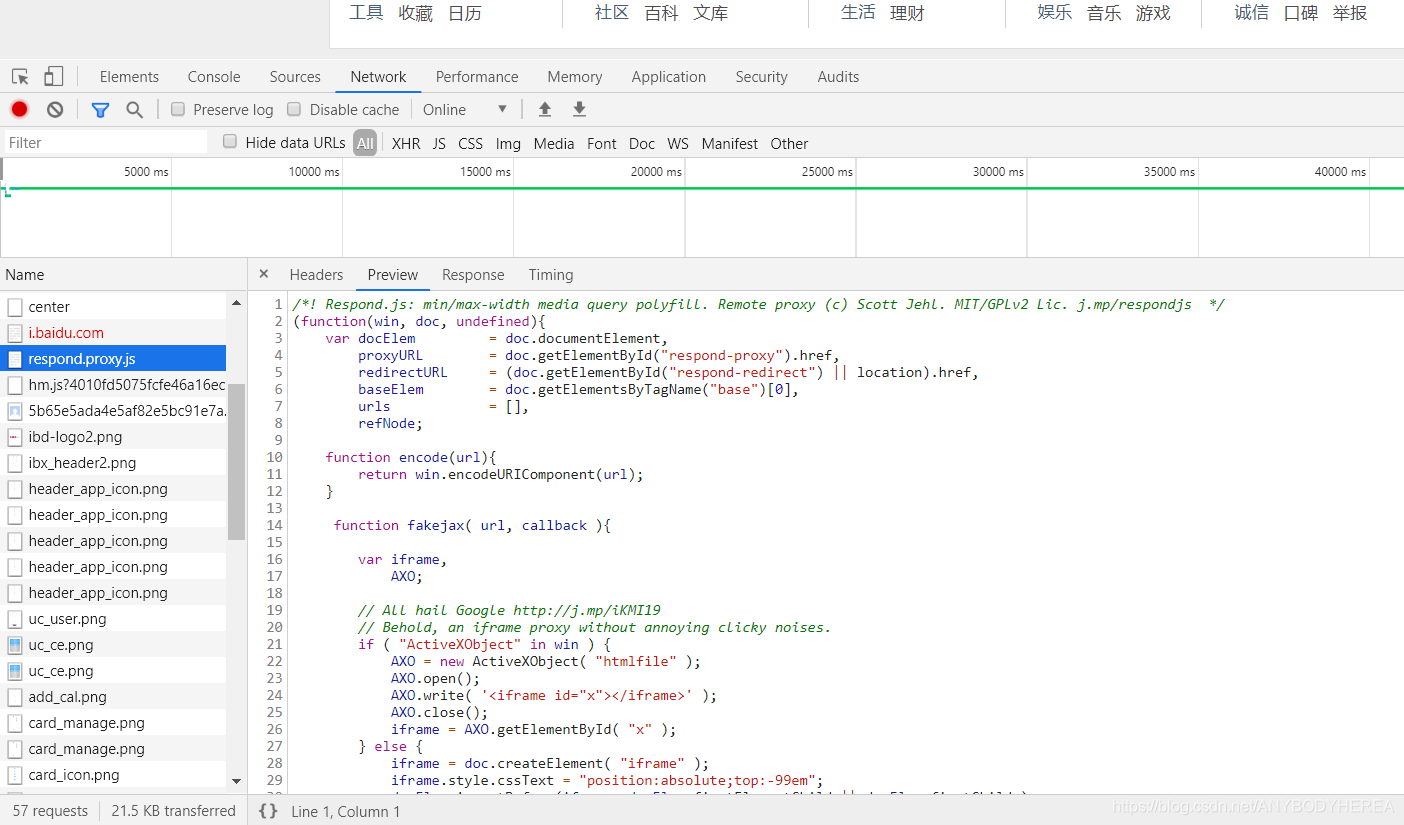The width and height of the screenshot is (1404, 825).
Task: Switch to the Console tab
Action: point(214,77)
